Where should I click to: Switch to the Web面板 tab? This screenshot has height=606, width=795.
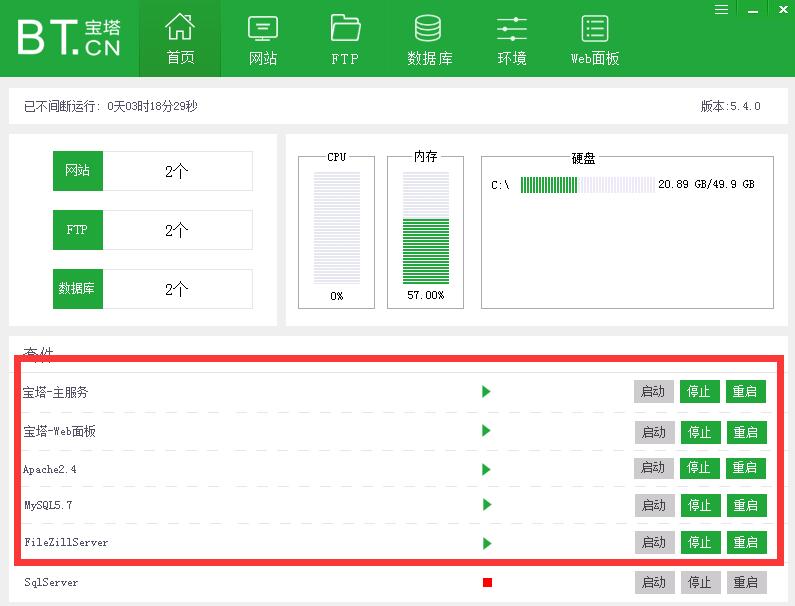click(x=594, y=39)
